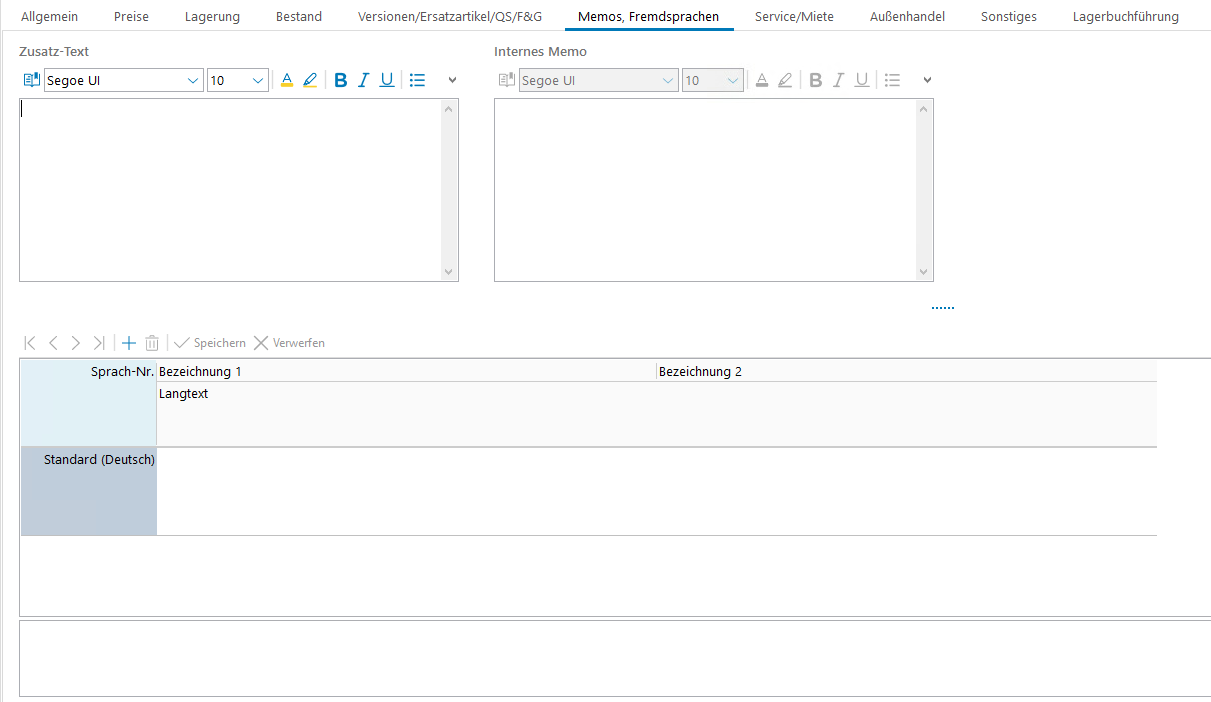The width and height of the screenshot is (1211, 702).
Task: Toggle italic in Zusatz-Text toolbar
Action: (x=364, y=81)
